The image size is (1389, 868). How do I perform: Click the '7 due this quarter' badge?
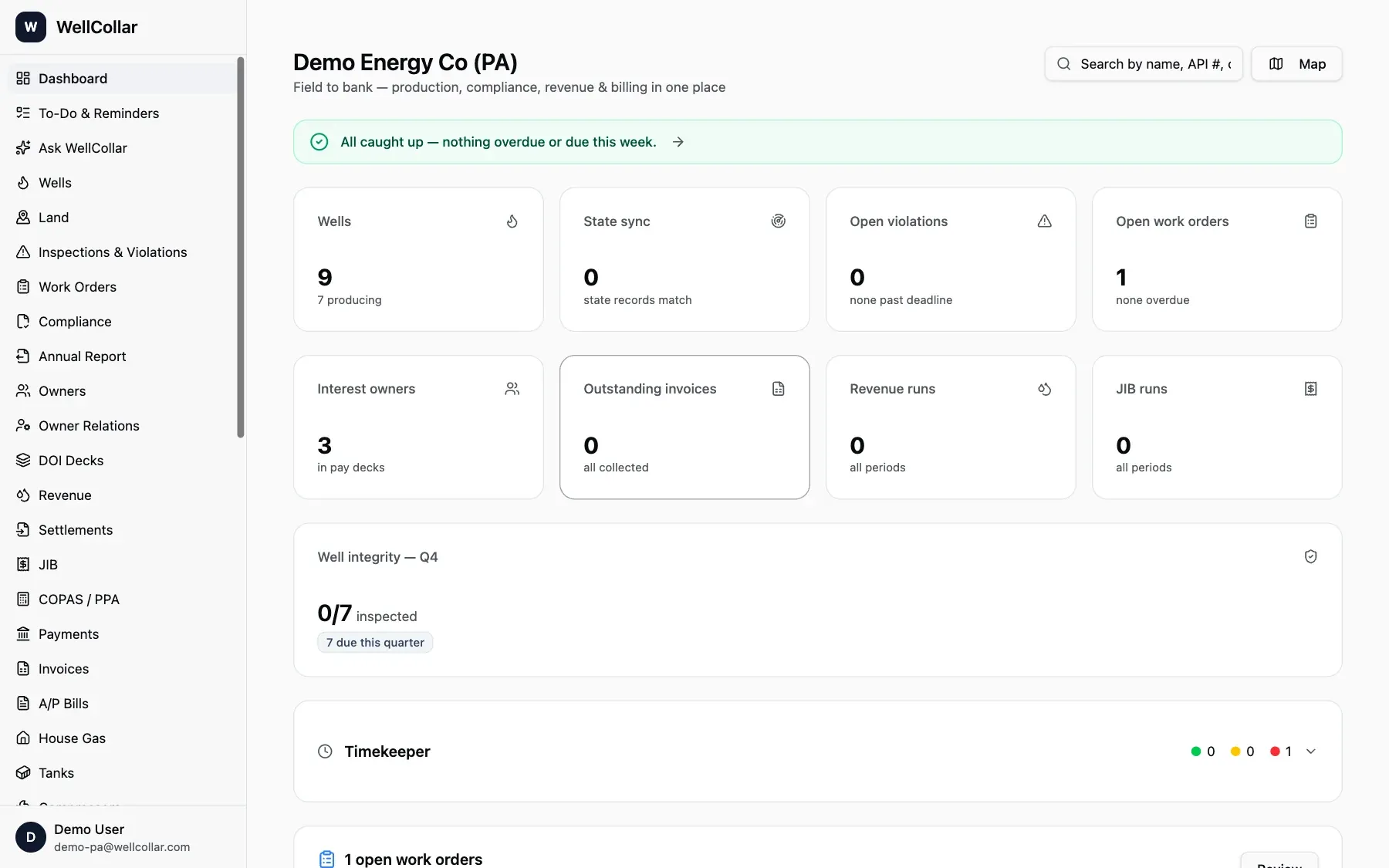375,643
